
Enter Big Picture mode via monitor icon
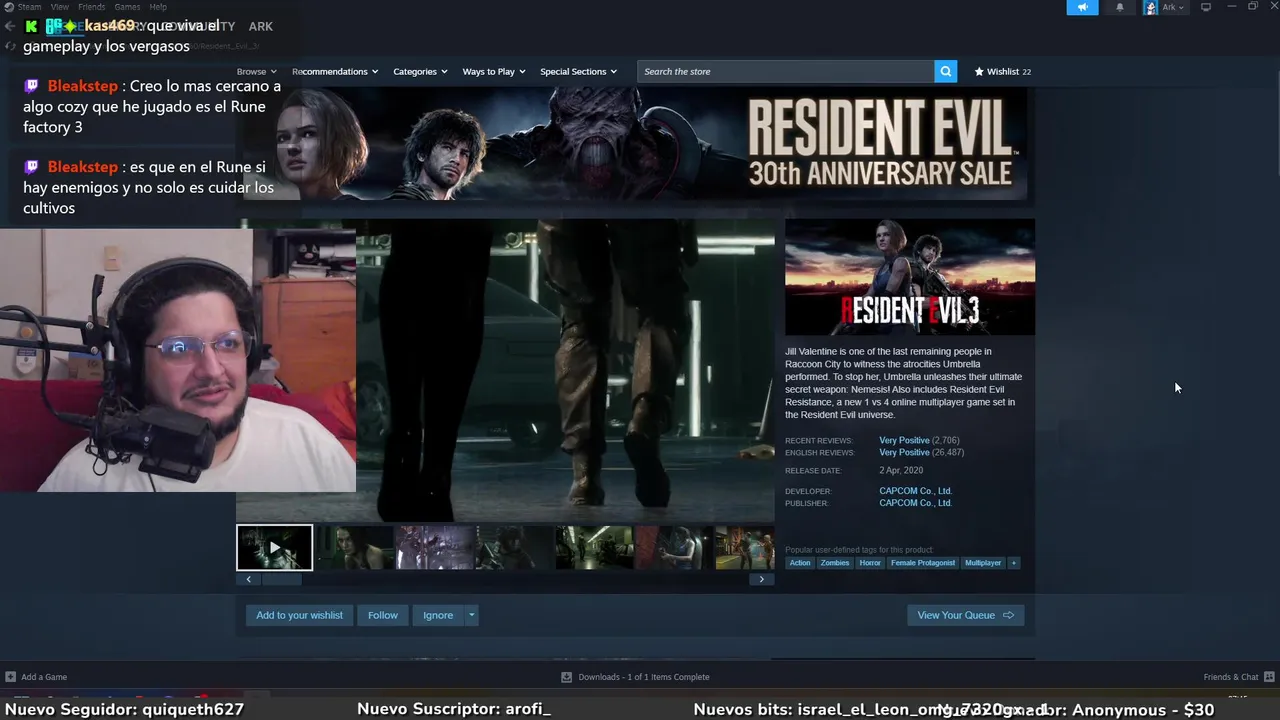pos(1206,7)
